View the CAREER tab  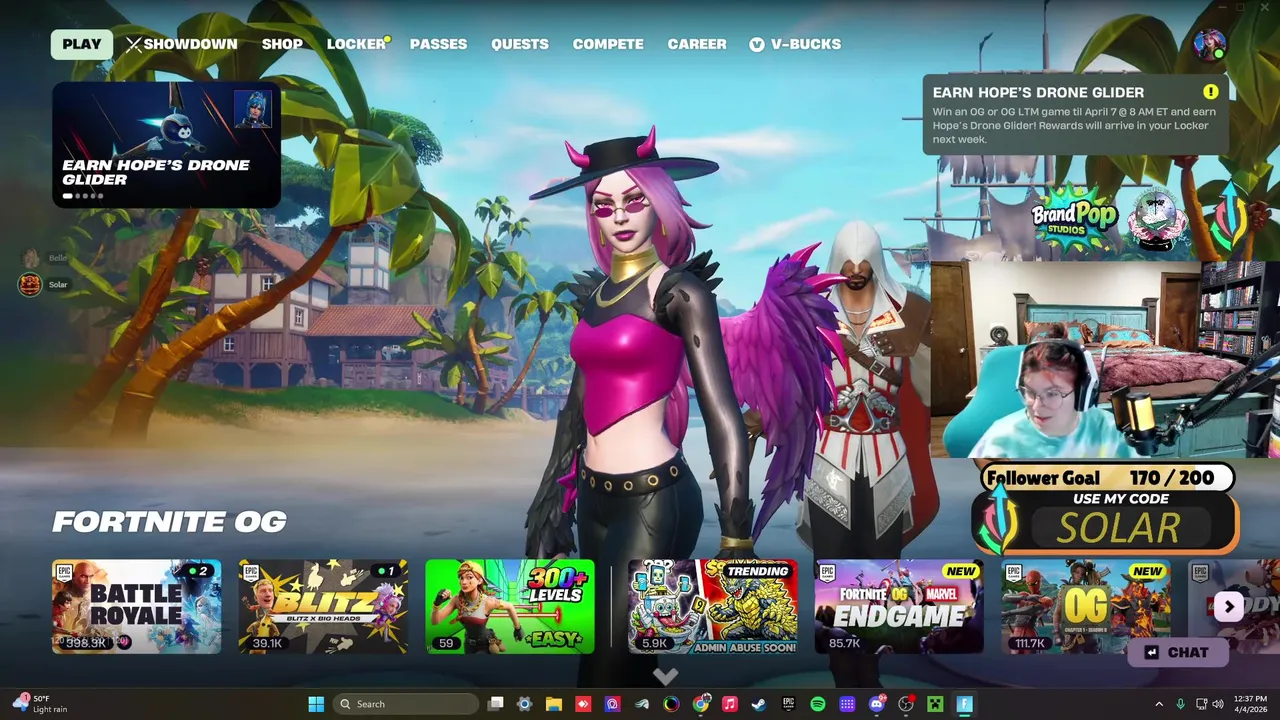697,44
